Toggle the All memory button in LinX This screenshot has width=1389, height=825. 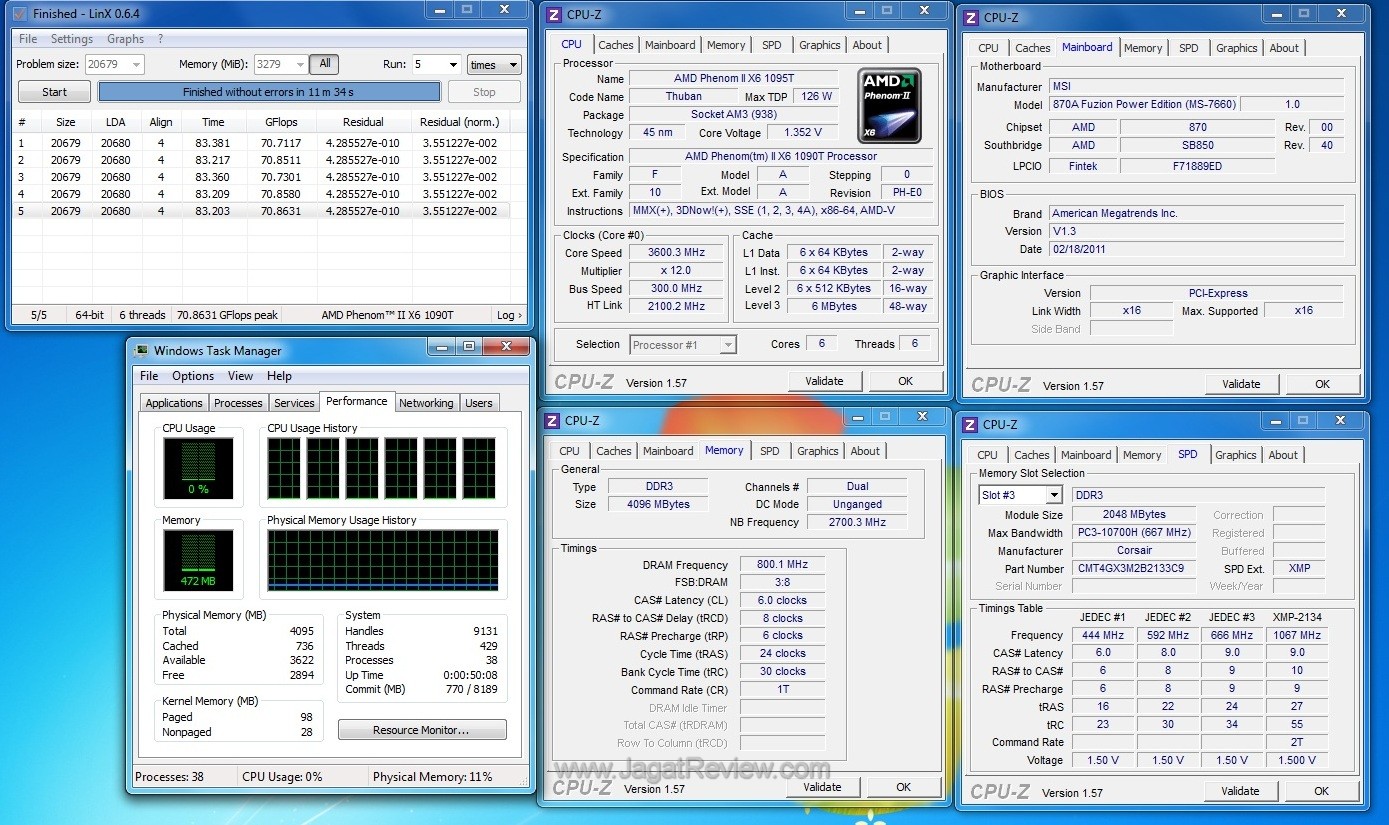(x=324, y=64)
